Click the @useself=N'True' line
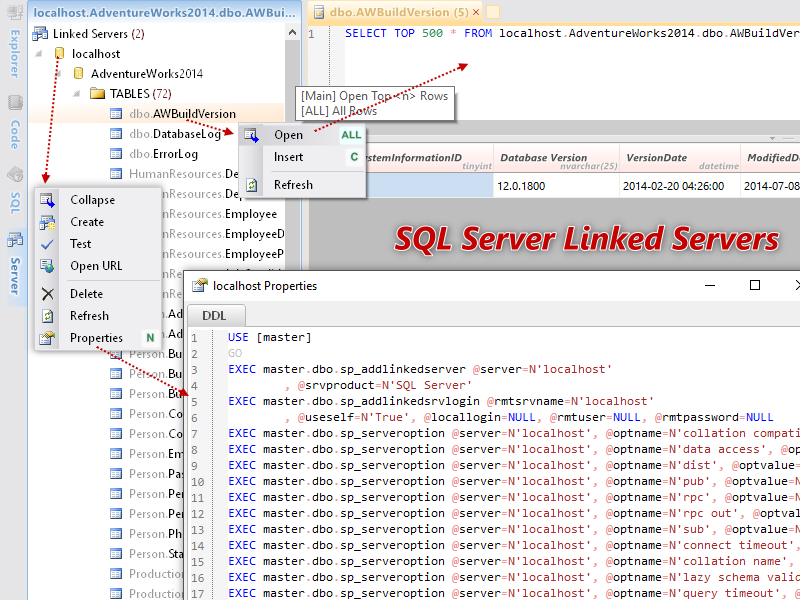 coord(529,417)
